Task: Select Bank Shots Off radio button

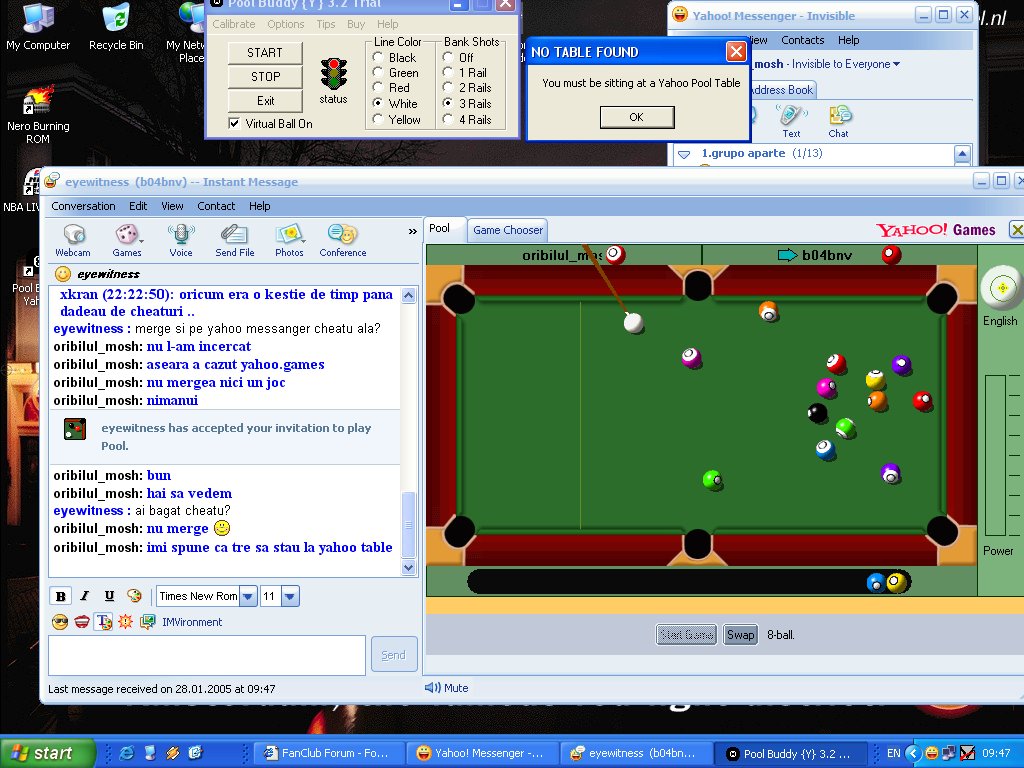Action: 447,57
